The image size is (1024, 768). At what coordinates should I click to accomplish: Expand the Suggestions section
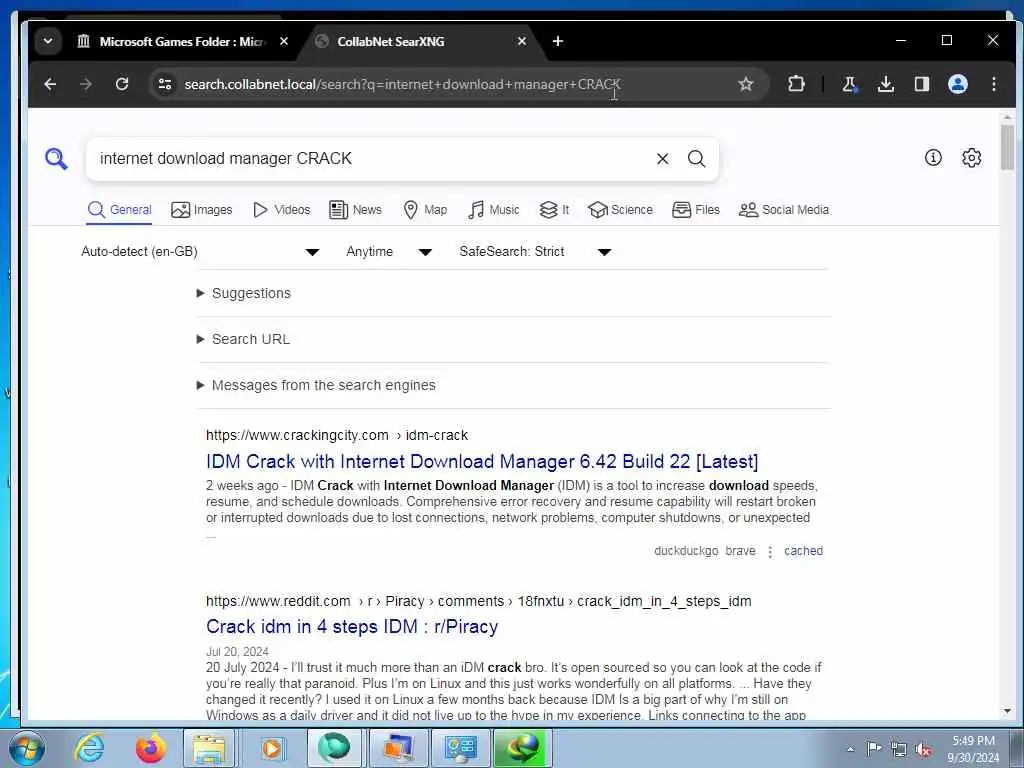click(x=244, y=293)
